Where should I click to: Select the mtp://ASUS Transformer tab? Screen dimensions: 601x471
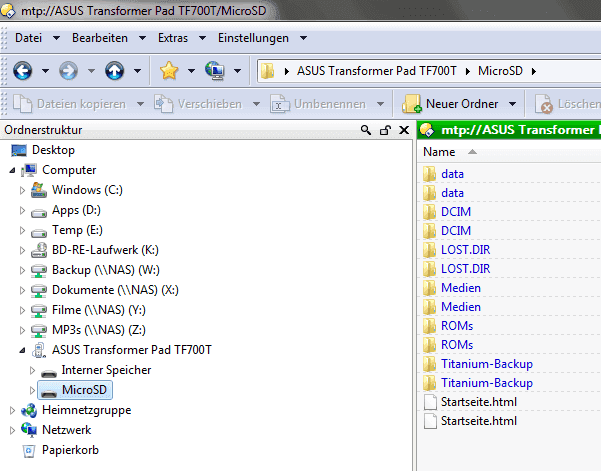509,130
